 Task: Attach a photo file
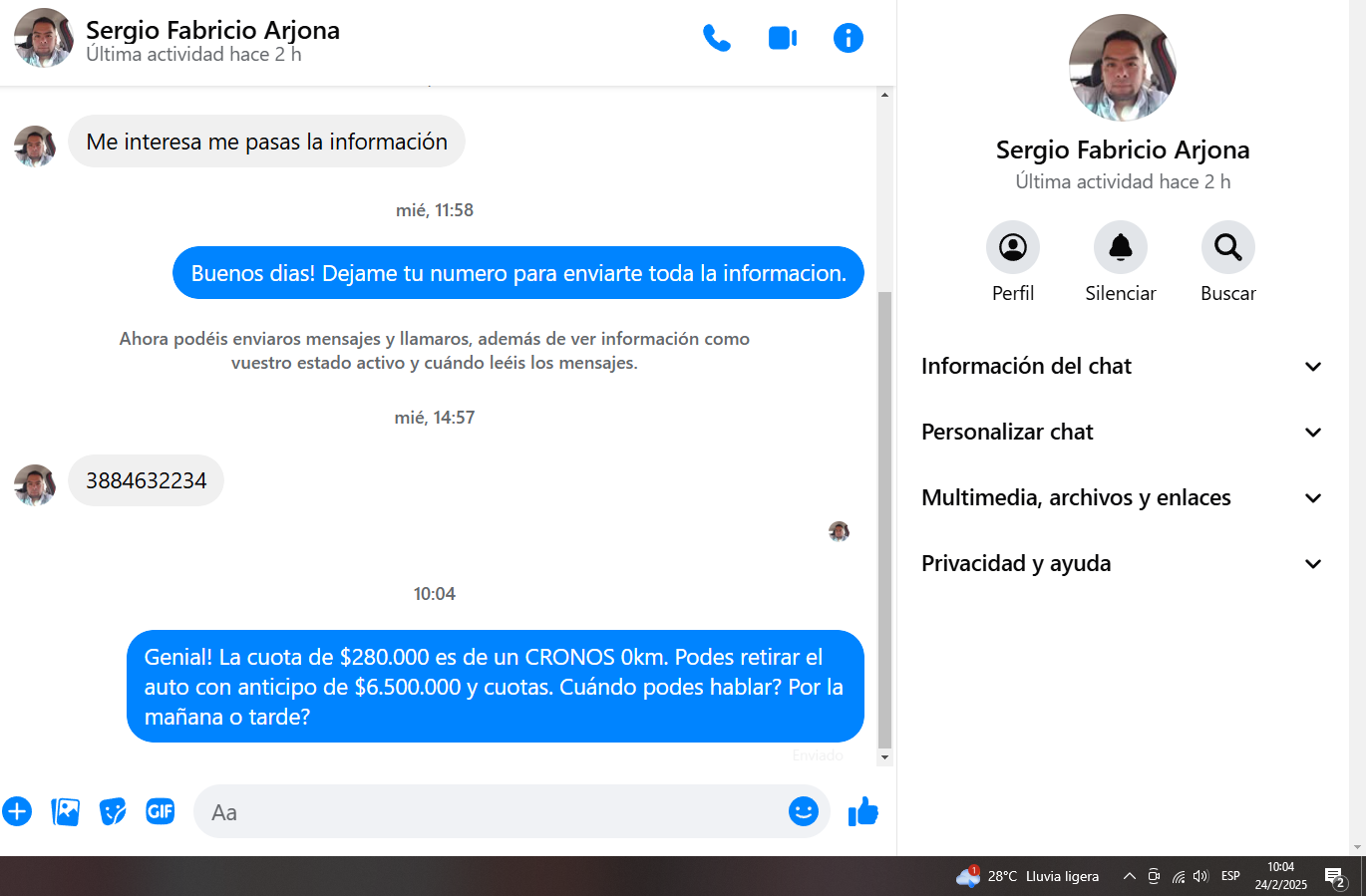click(x=65, y=811)
